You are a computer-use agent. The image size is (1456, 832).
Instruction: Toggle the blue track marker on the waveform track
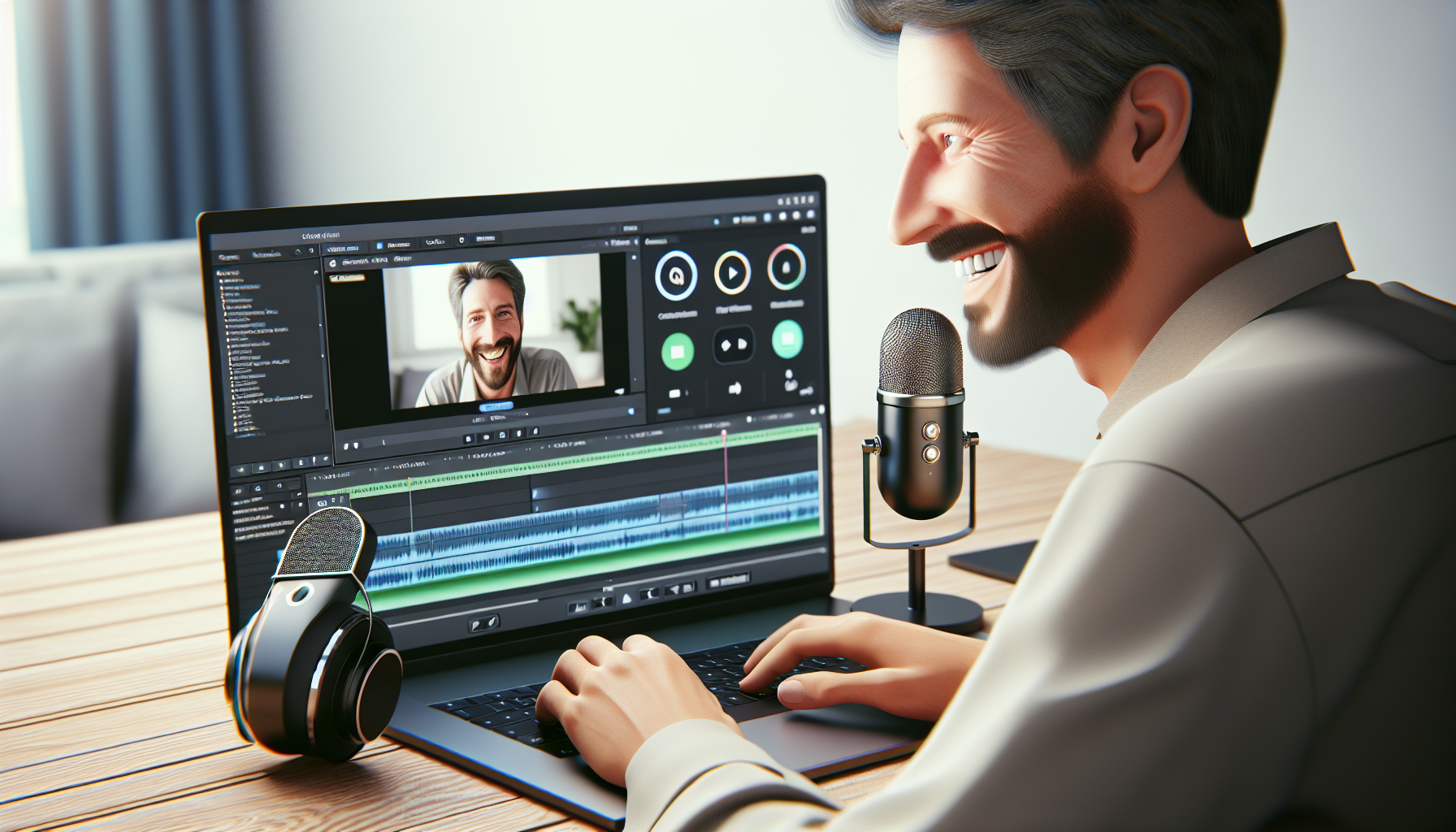coord(534,493)
